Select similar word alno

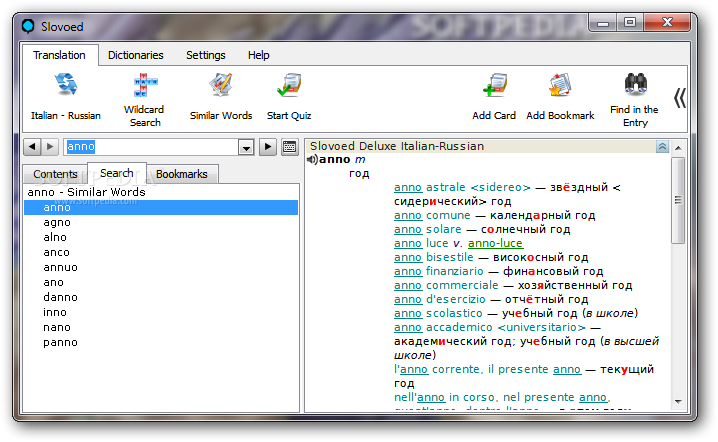click(x=55, y=237)
